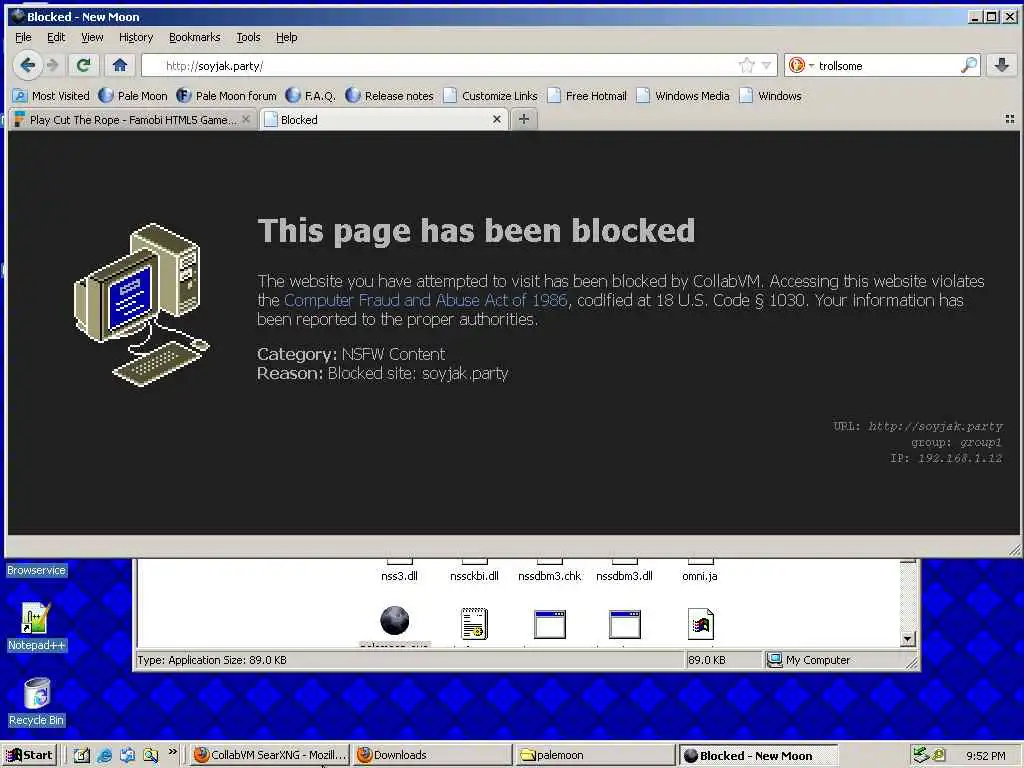Click the network tray icon
Image resolution: width=1024 pixels, height=768 pixels.
(x=921, y=755)
